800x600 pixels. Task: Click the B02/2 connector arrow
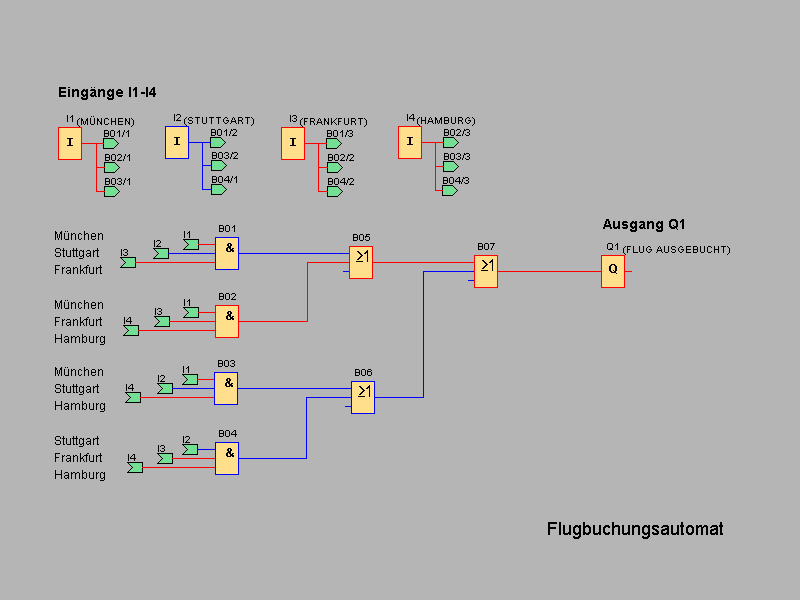(x=335, y=167)
